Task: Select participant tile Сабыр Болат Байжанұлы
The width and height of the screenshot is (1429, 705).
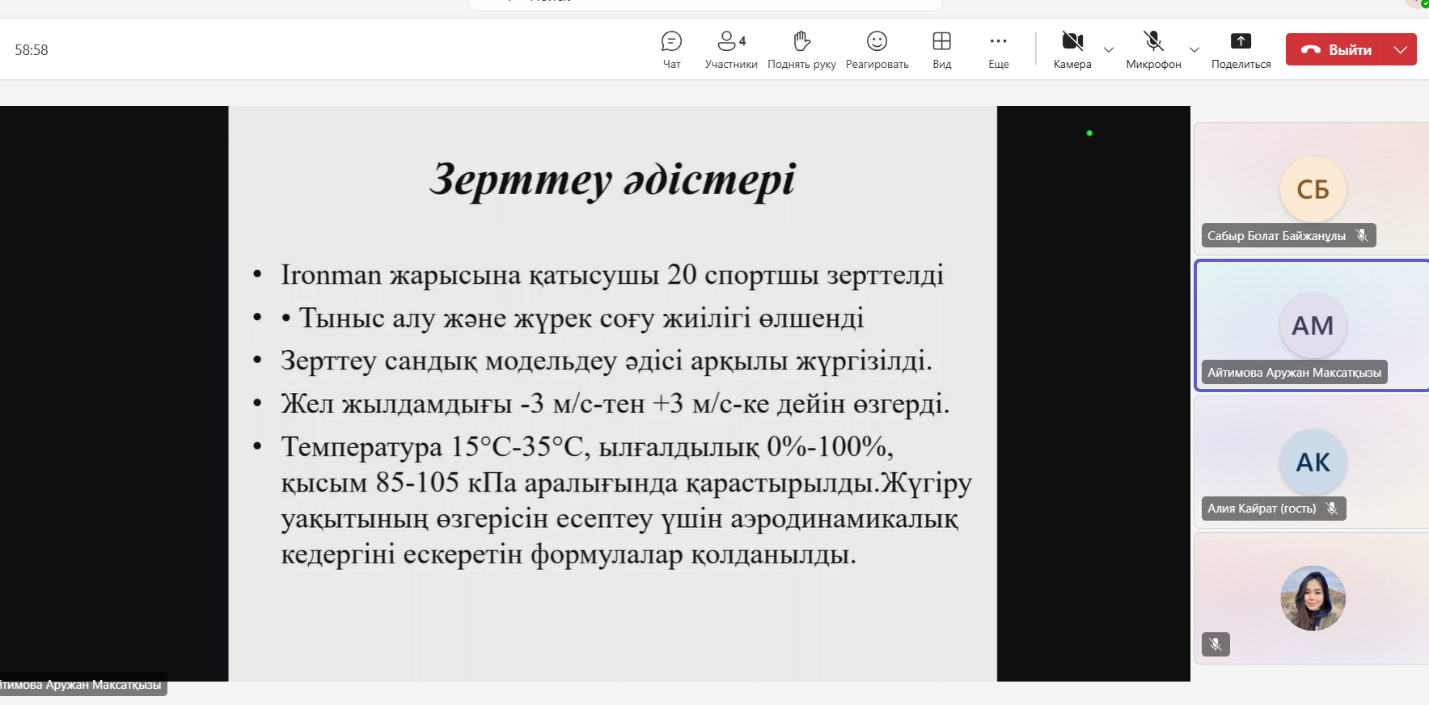Action: [x=1312, y=188]
